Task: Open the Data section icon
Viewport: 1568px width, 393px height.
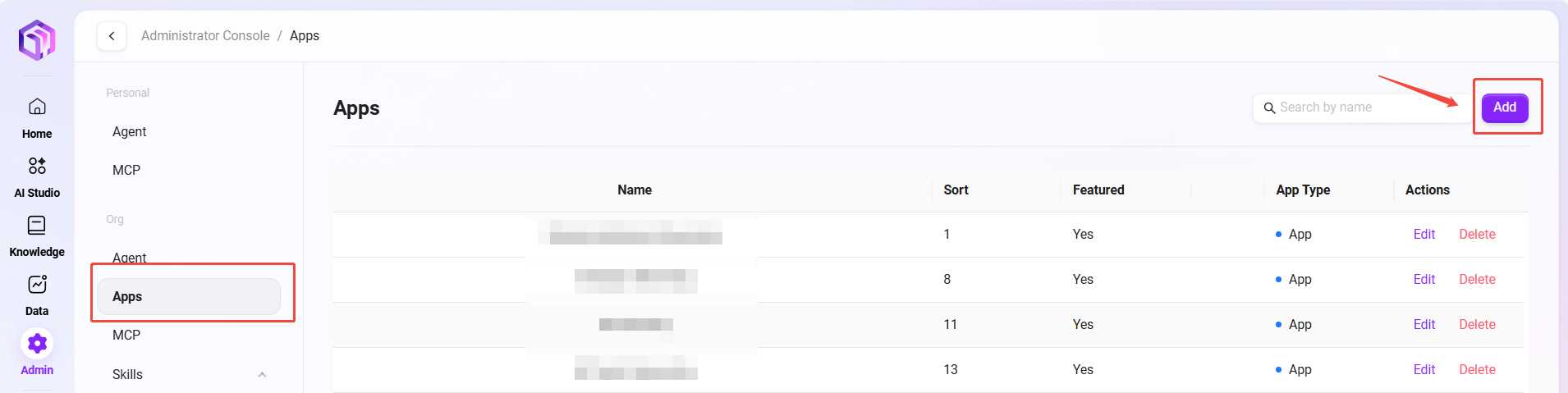Action: pos(37,285)
